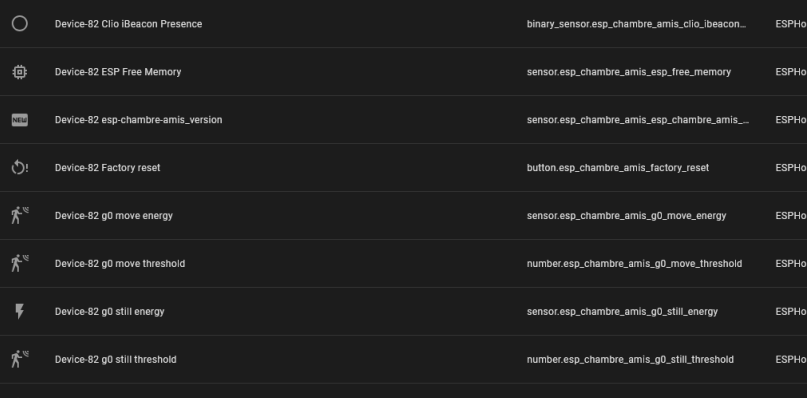The height and width of the screenshot is (398, 807).
Task: Click entity ID sensor.esp_chambre_amis_esp_free_memory
Action: point(628,72)
